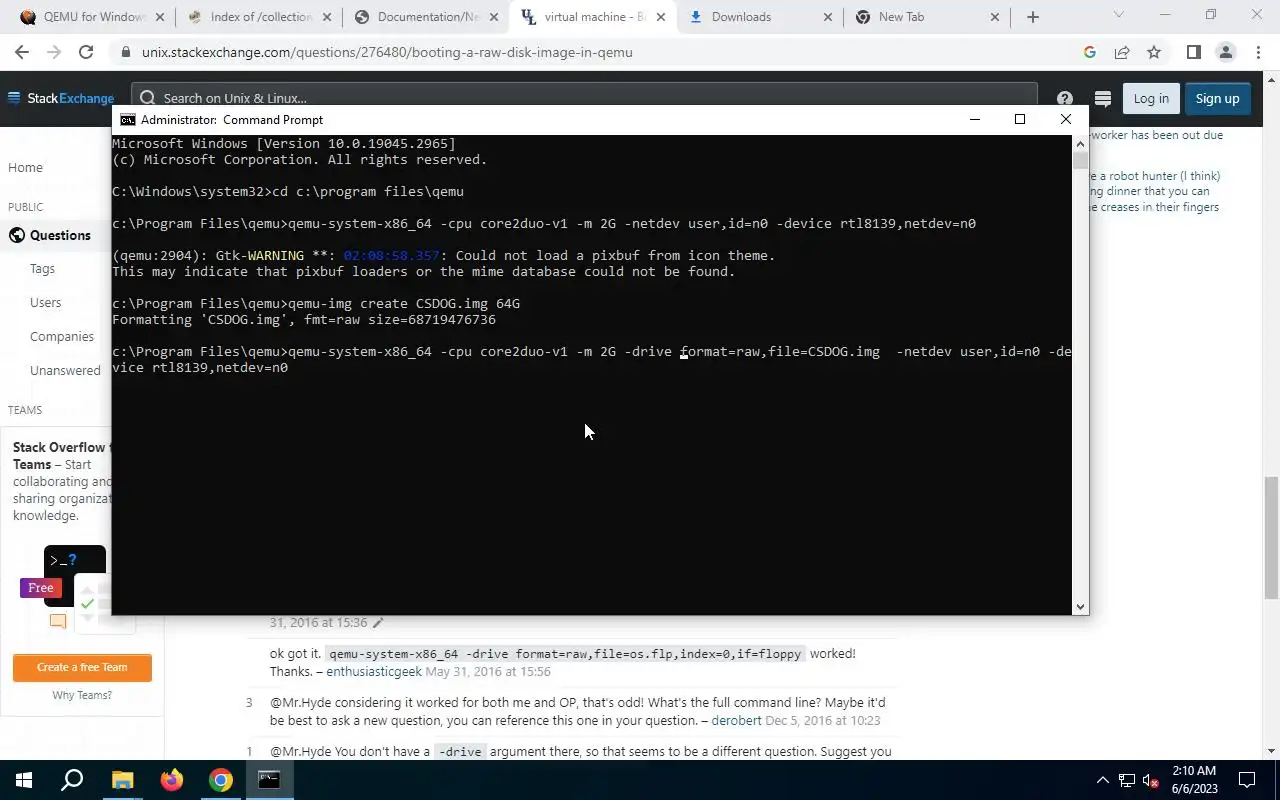Open derobert user profile link
The height and width of the screenshot is (800, 1280).
pyautogui.click(x=736, y=720)
